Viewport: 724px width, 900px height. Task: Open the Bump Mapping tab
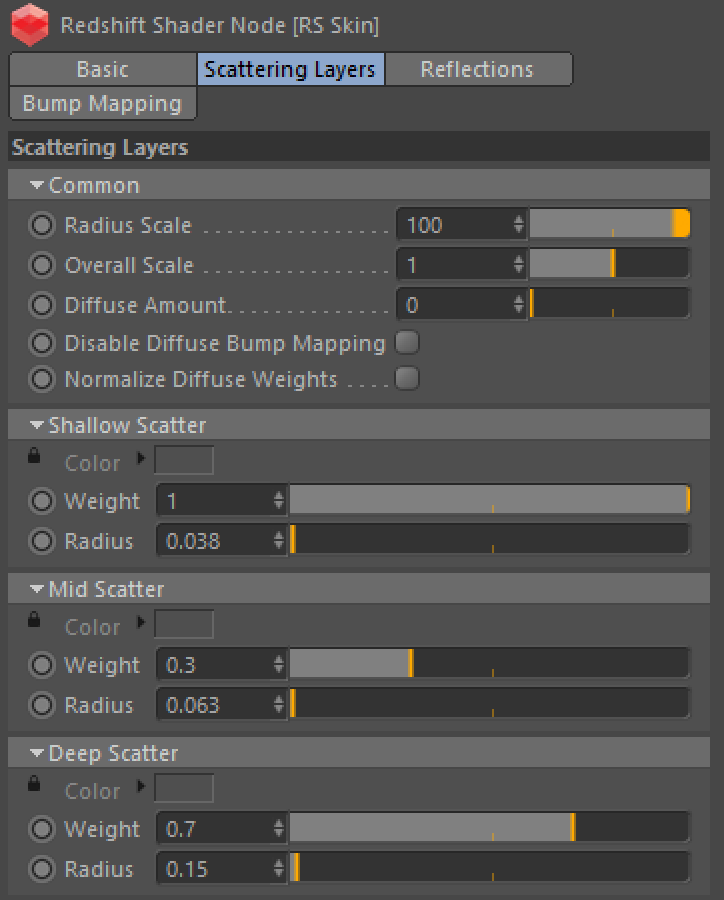pos(103,103)
